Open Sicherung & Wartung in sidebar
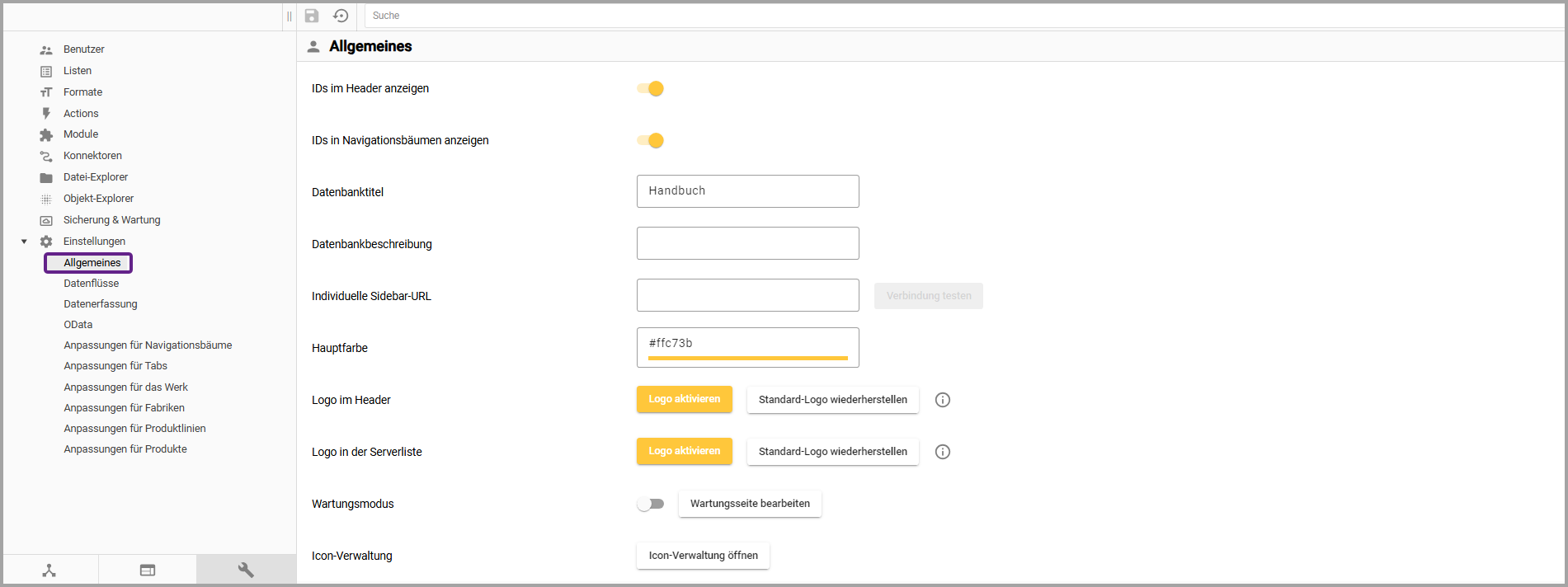 click(x=111, y=220)
